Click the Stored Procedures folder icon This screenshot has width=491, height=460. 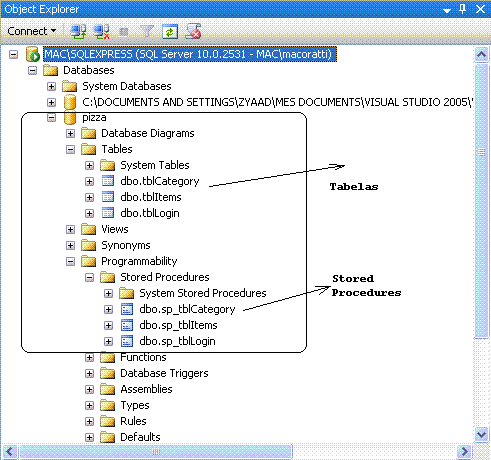click(x=108, y=277)
